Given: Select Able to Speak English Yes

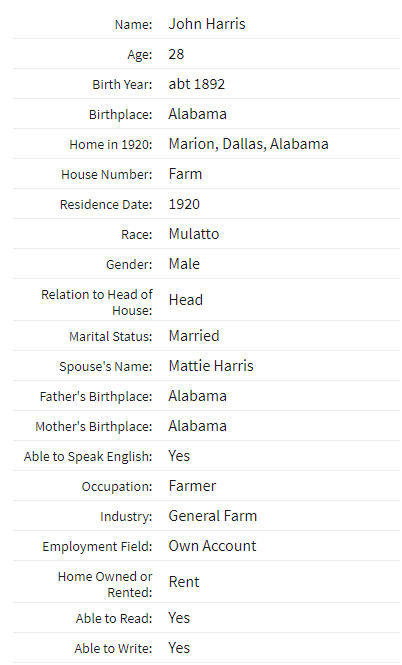Looking at the screenshot, I should tap(179, 456).
